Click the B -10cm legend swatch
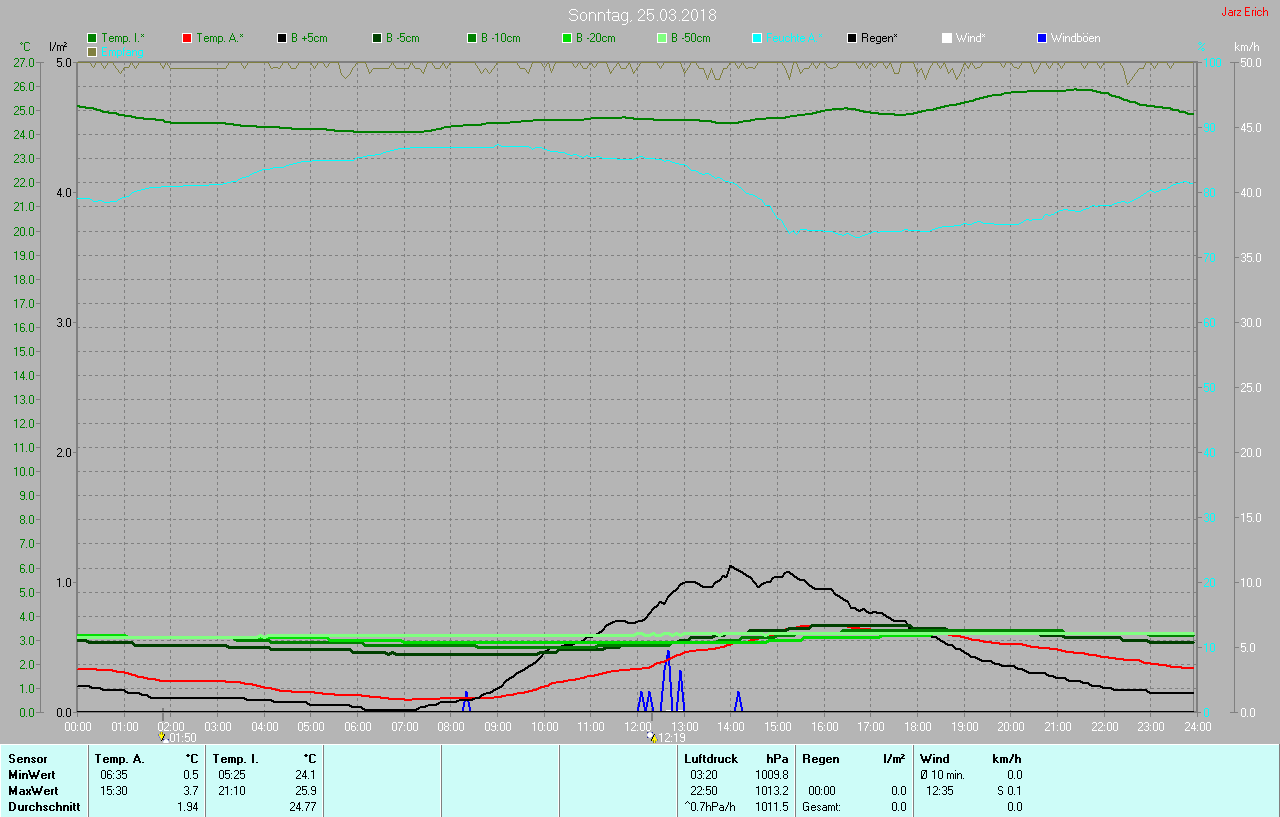 pyautogui.click(x=472, y=38)
